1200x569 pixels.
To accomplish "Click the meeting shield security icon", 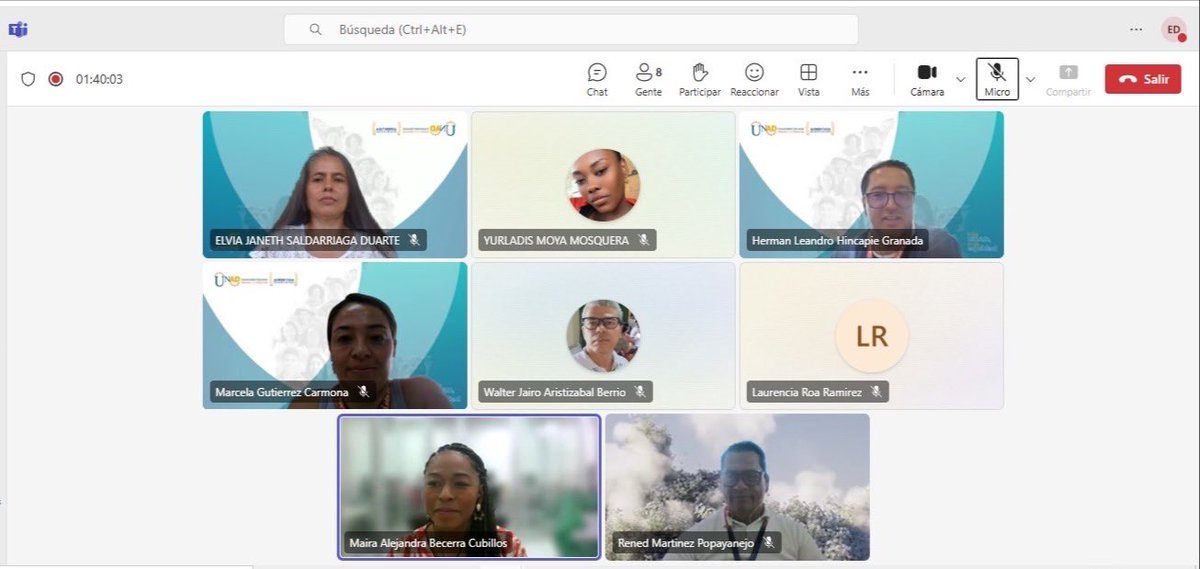I will click(x=28, y=79).
